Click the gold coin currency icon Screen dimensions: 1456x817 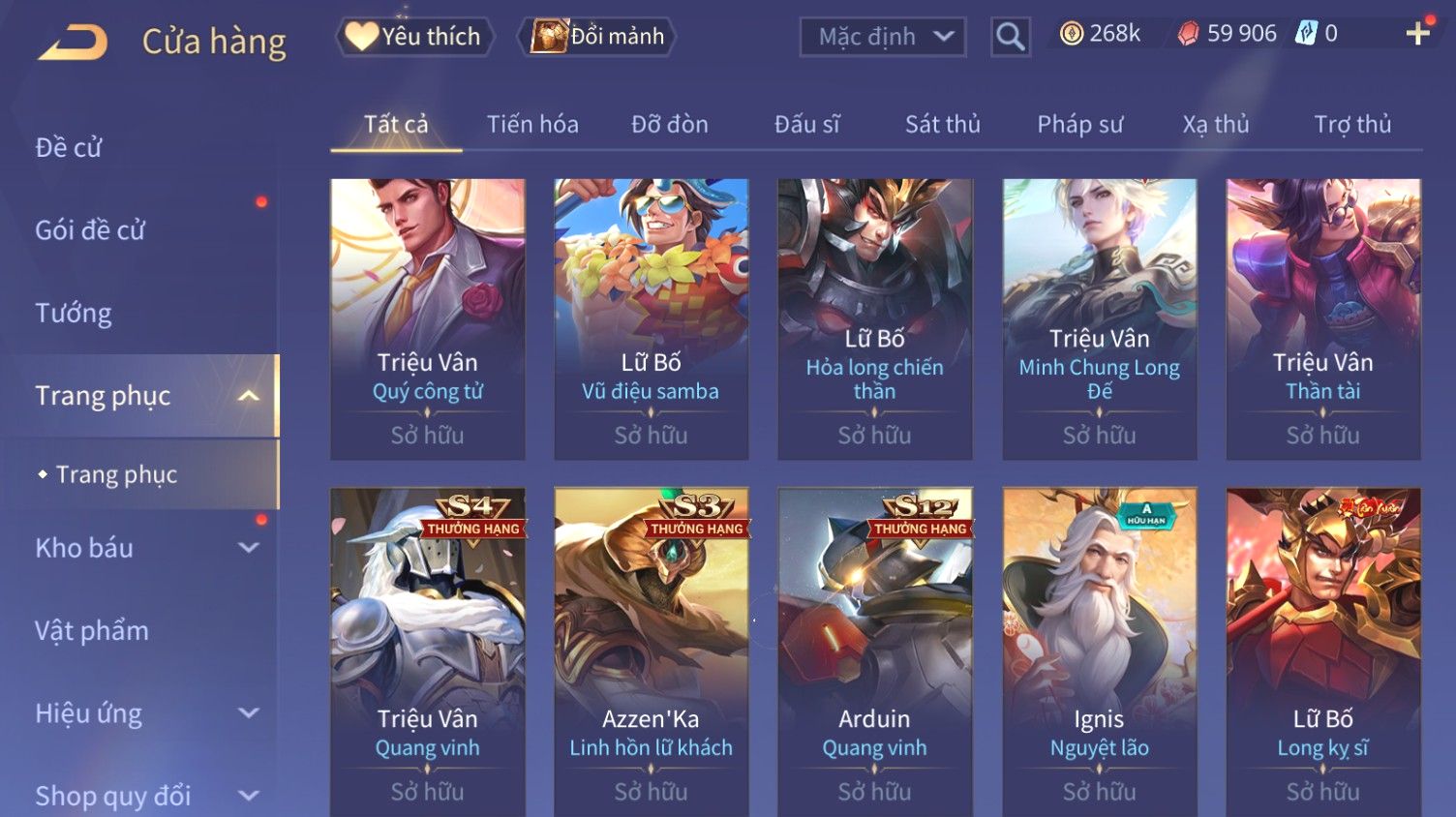(x=1071, y=34)
